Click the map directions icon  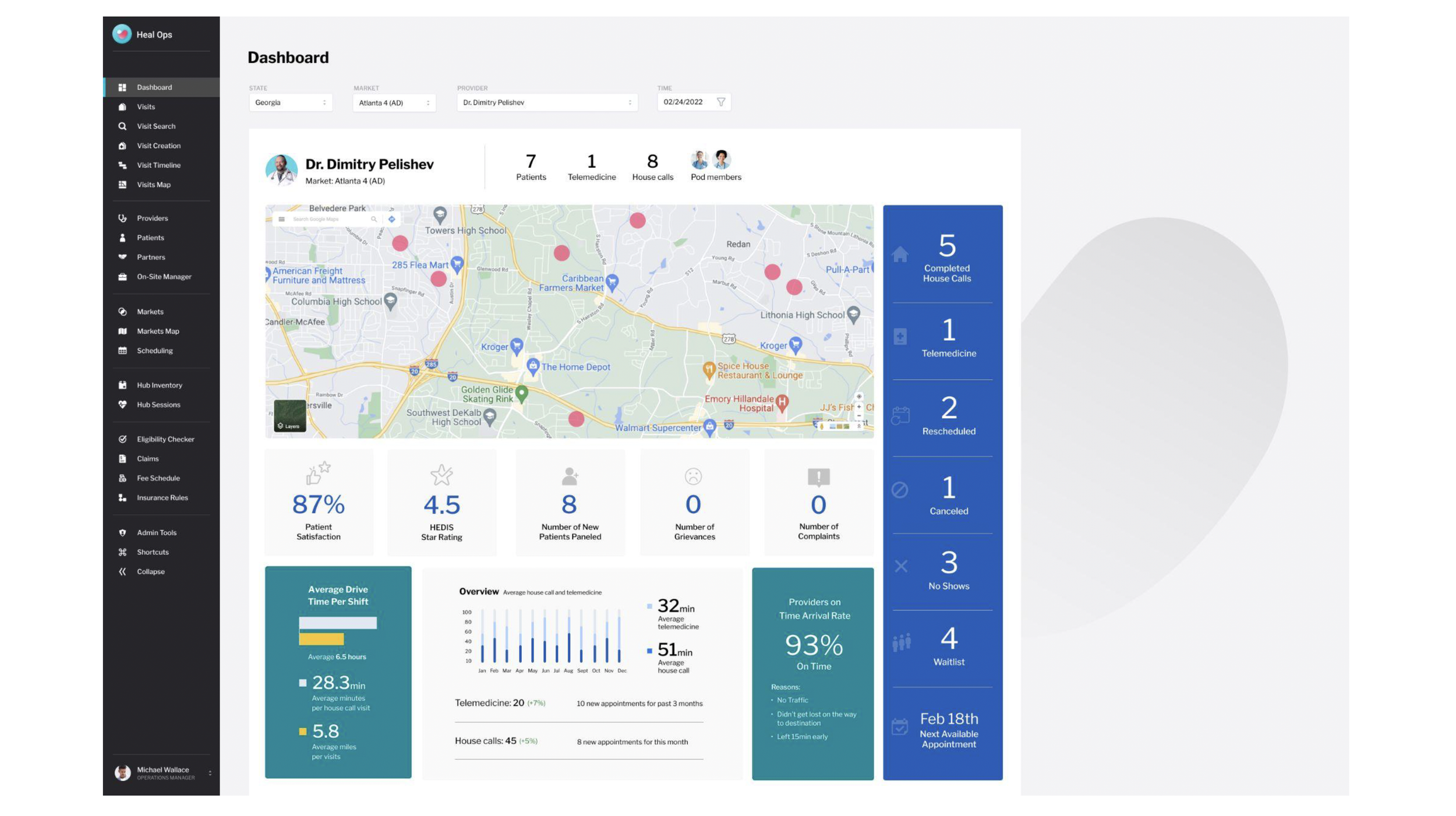point(391,220)
